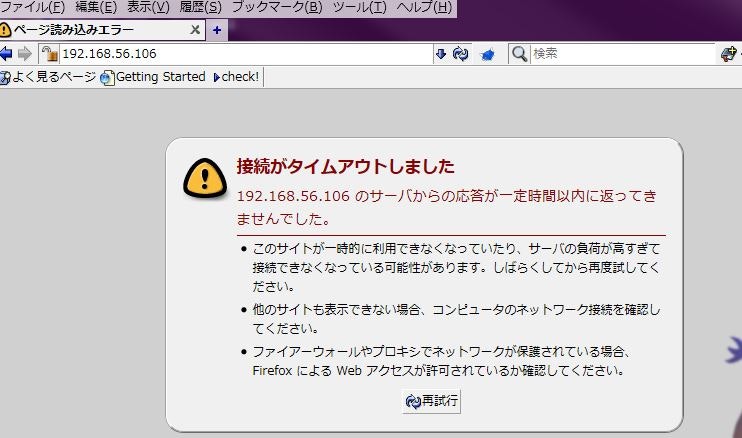Click the bullet text starting このサイトが一時的に
The height and width of the screenshot is (438, 742).
(456, 267)
